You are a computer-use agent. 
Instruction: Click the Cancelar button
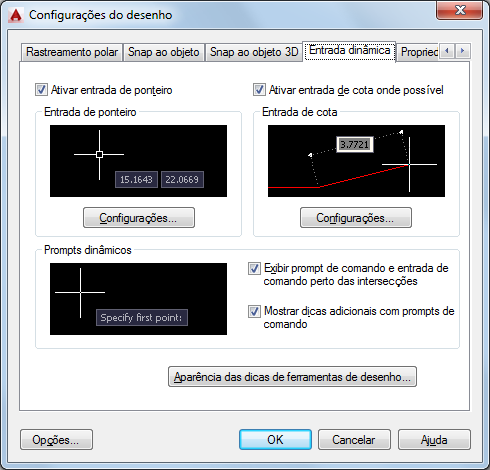click(354, 440)
